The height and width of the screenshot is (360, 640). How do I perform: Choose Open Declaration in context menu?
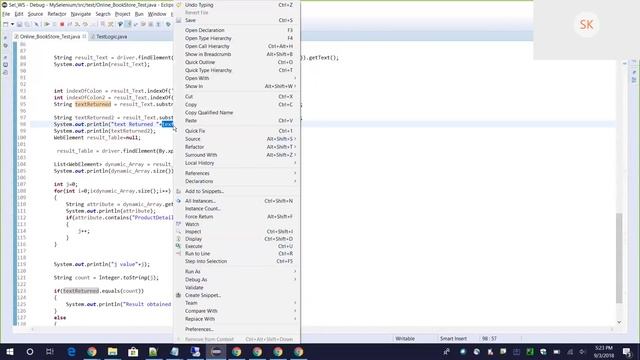tap(237, 30)
